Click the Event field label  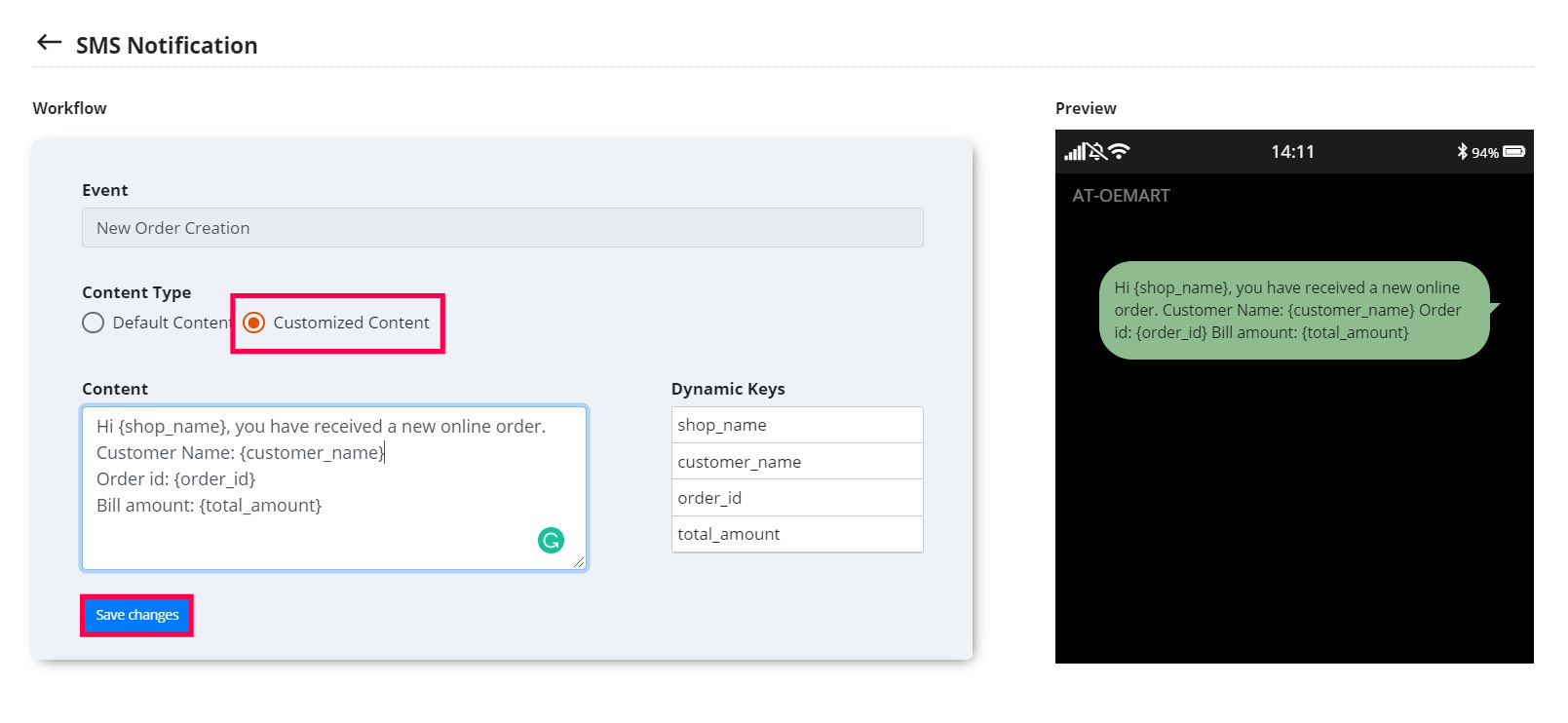[104, 190]
